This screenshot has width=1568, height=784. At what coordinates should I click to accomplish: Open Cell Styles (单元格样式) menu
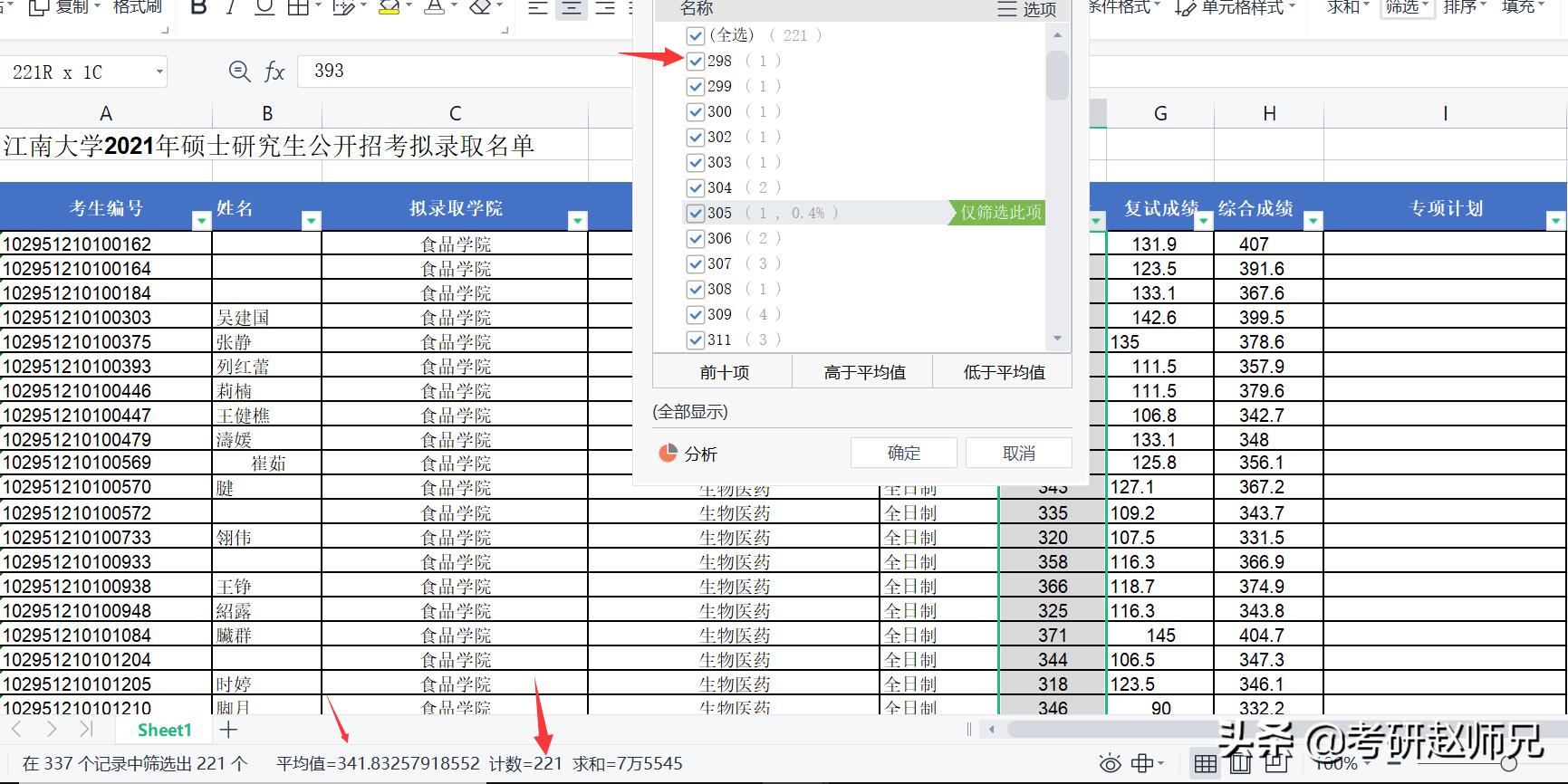(1236, 7)
